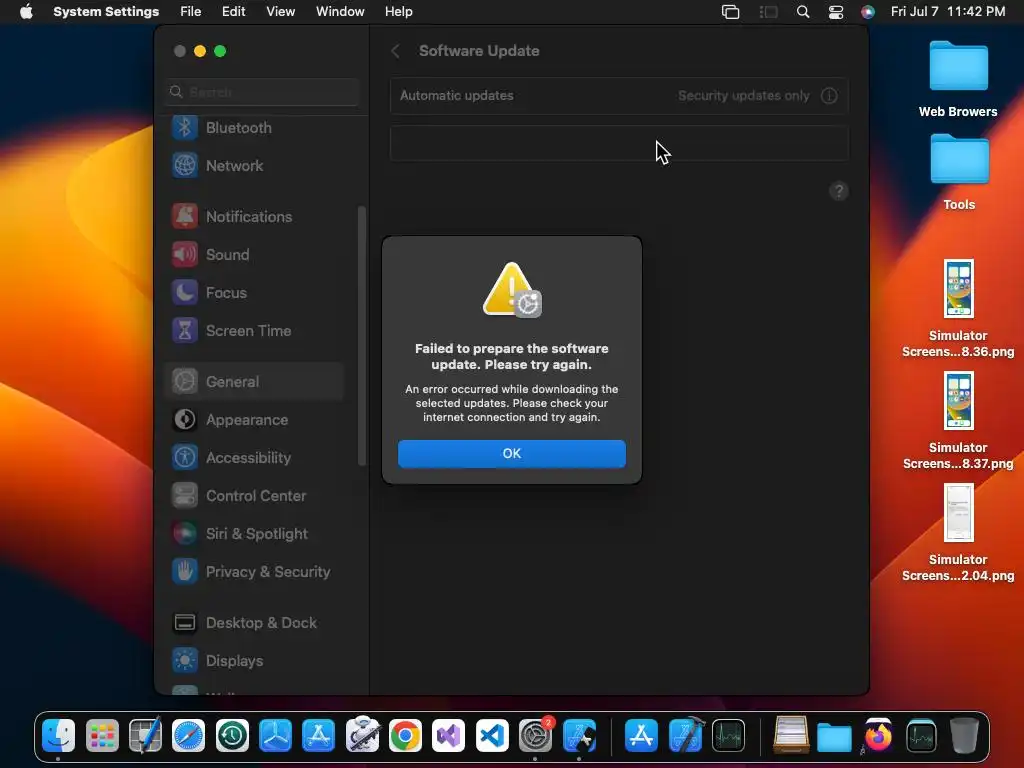Open Automatic updates info details
Viewport: 1024px width, 768px height.
point(829,95)
